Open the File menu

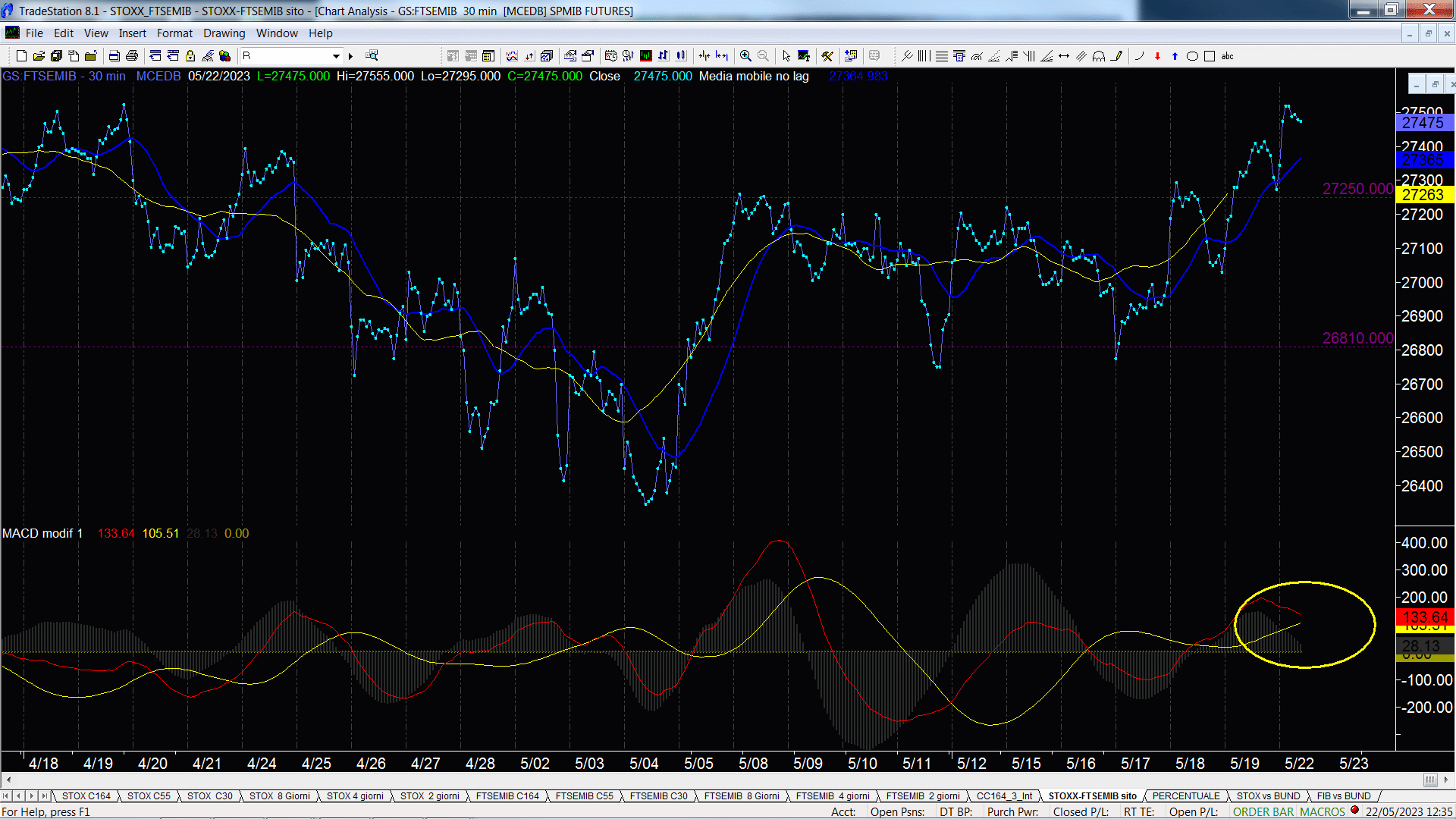[x=34, y=33]
